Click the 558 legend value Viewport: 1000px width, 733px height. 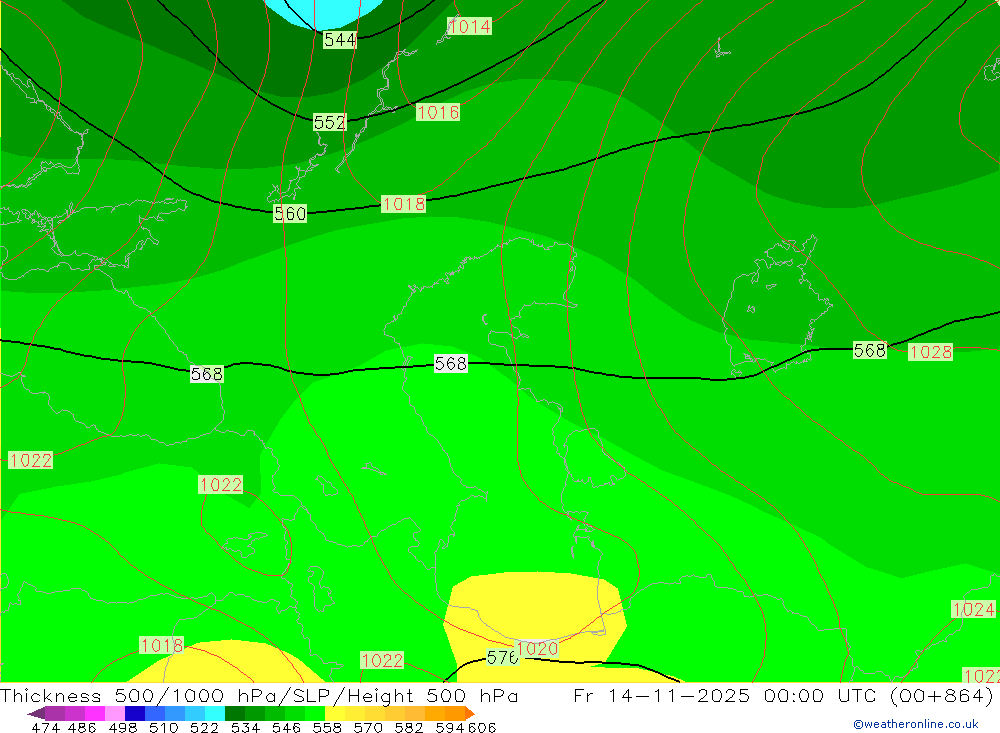pos(327,727)
